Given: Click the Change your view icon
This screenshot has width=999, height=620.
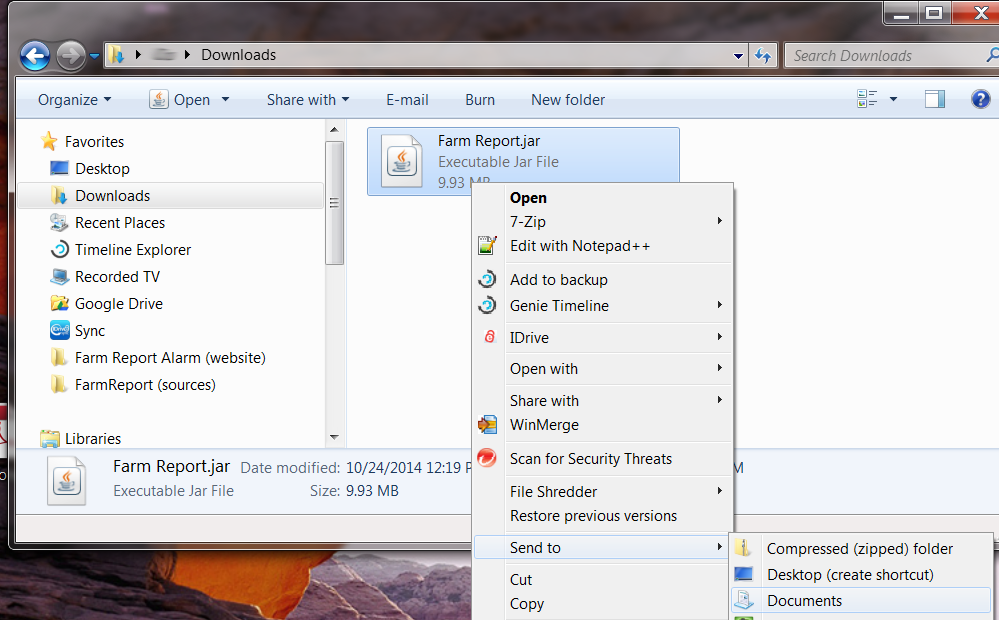Looking at the screenshot, I should pyautogui.click(x=867, y=99).
